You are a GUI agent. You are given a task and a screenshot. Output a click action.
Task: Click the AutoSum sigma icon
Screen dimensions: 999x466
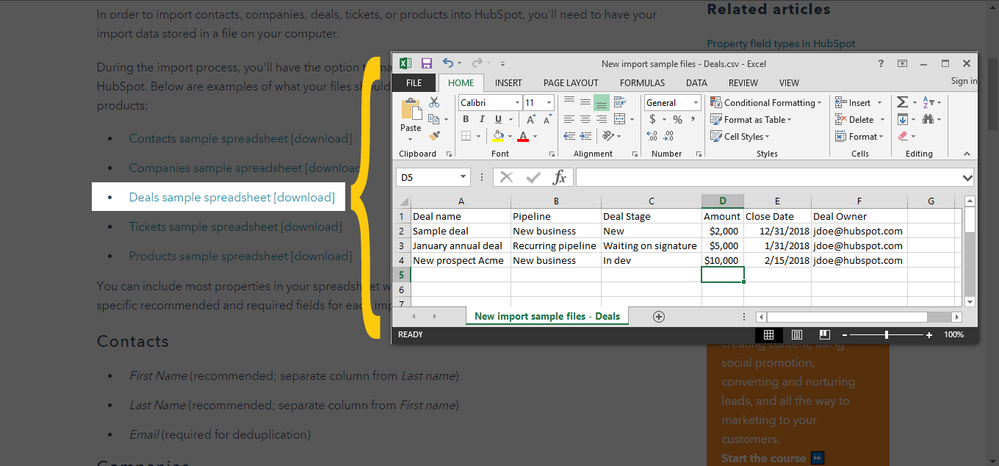point(902,102)
